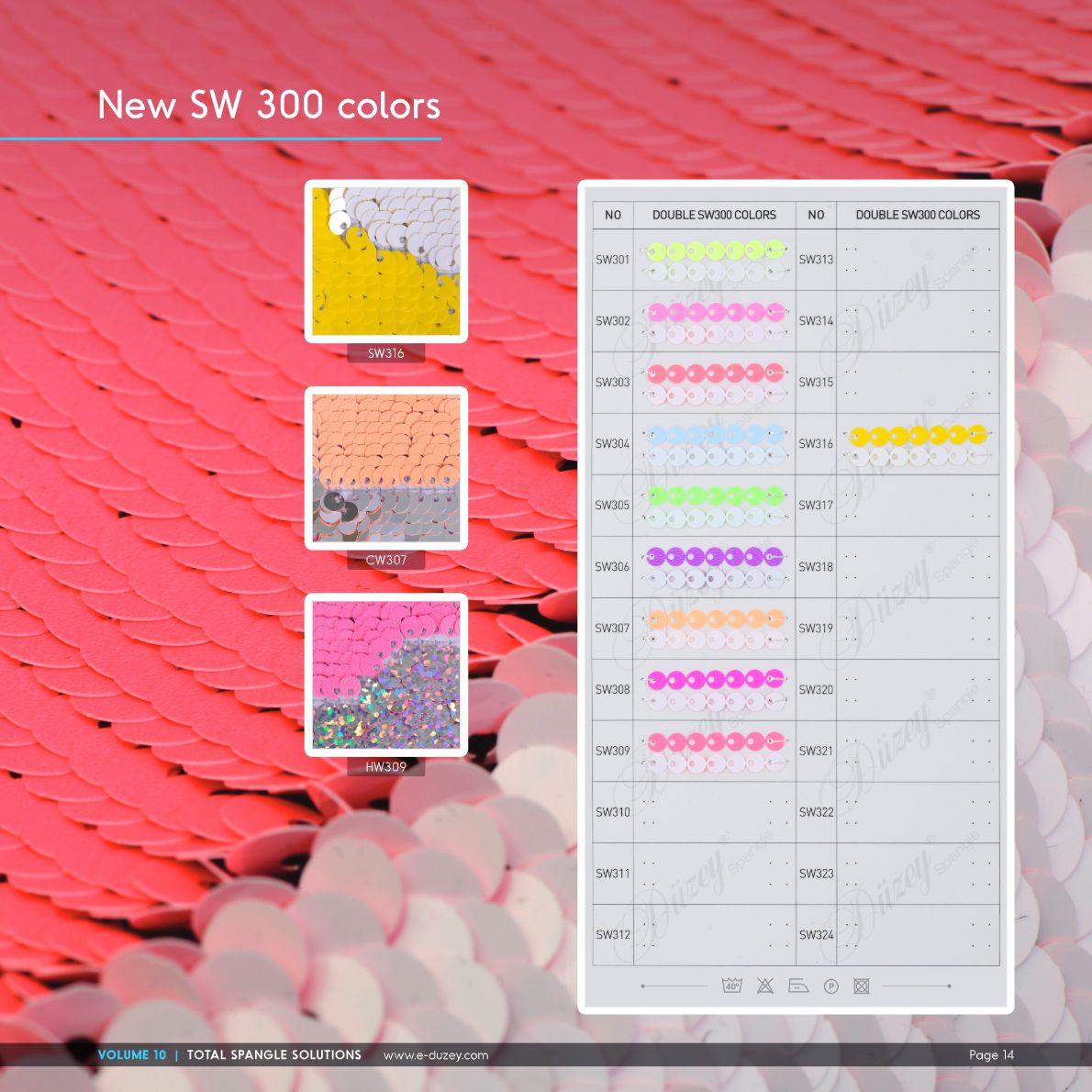The image size is (1092, 1092).
Task: Select the SW305 neon green swatch
Action: 714,506
